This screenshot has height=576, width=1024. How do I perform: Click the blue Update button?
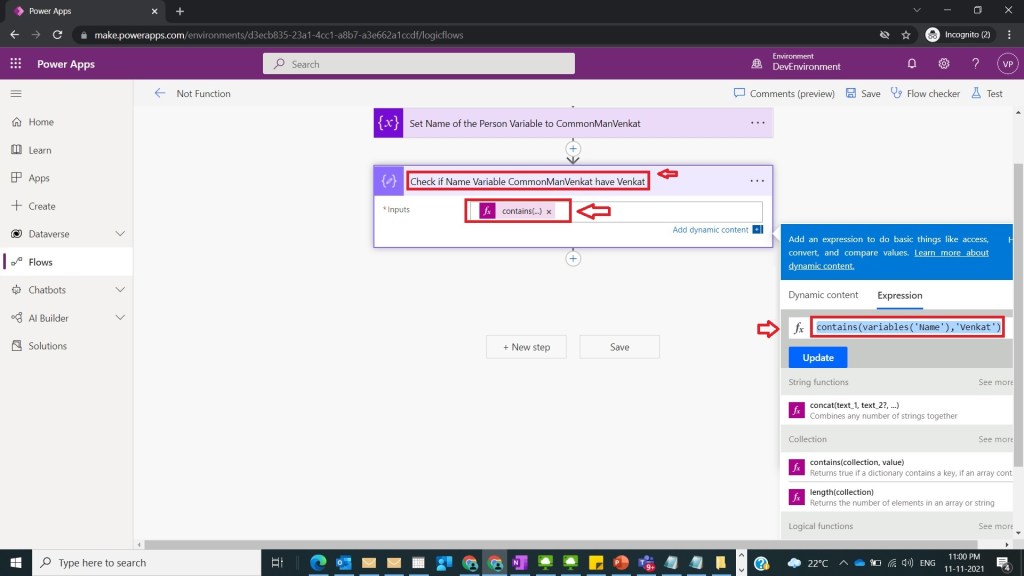817,357
